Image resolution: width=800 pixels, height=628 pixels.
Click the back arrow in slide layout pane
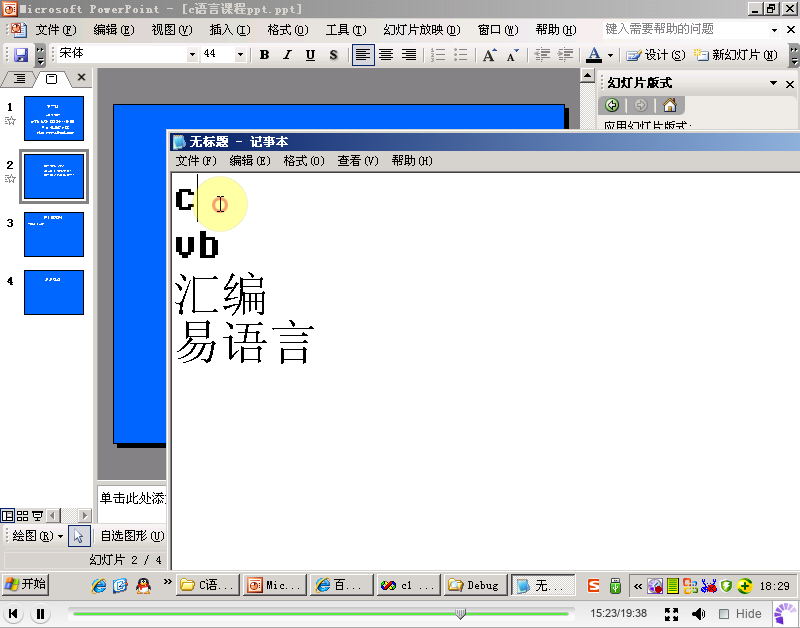click(612, 105)
